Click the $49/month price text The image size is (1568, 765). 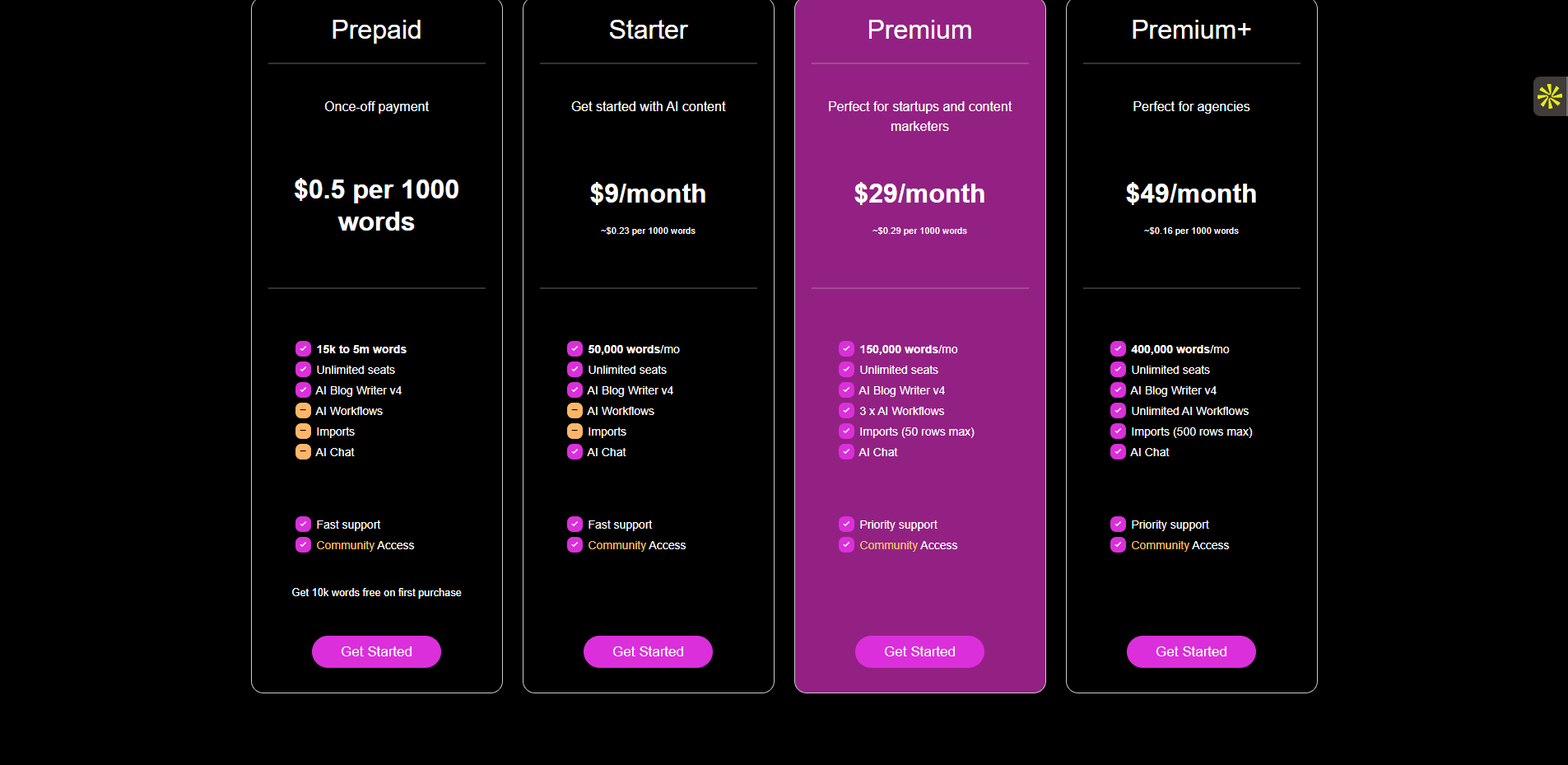[x=1191, y=194]
